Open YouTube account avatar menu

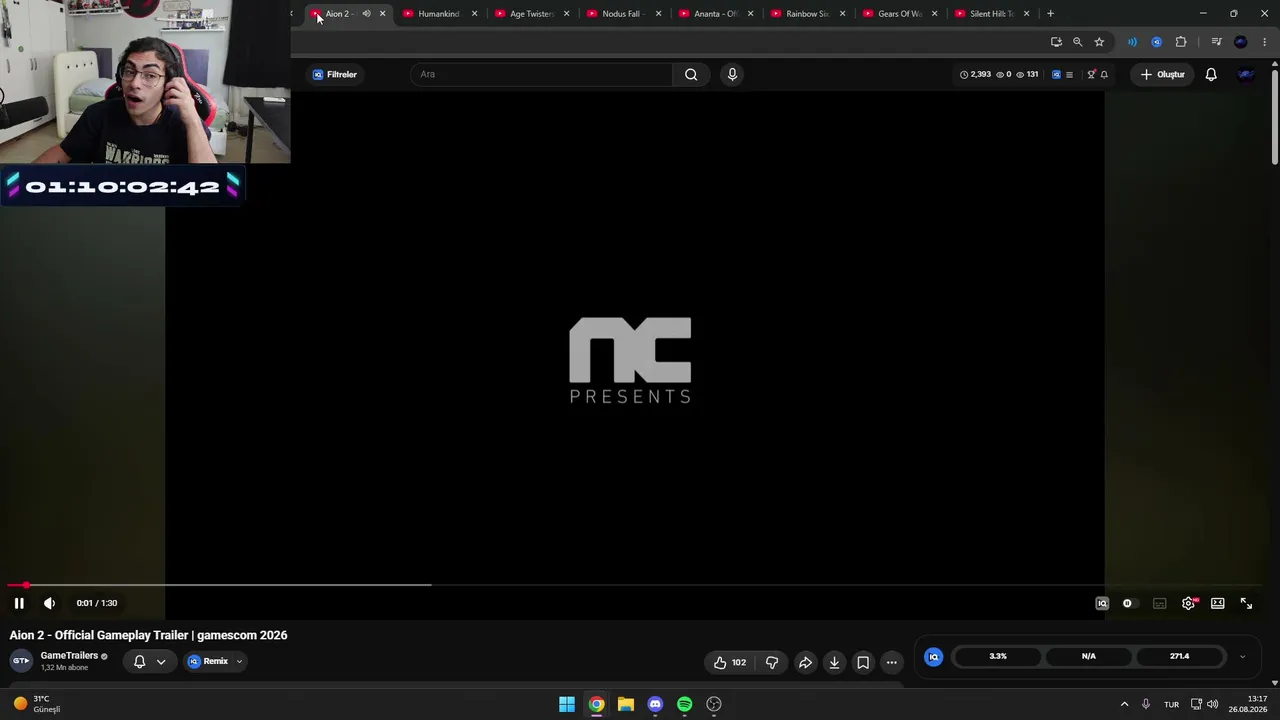coord(1246,74)
